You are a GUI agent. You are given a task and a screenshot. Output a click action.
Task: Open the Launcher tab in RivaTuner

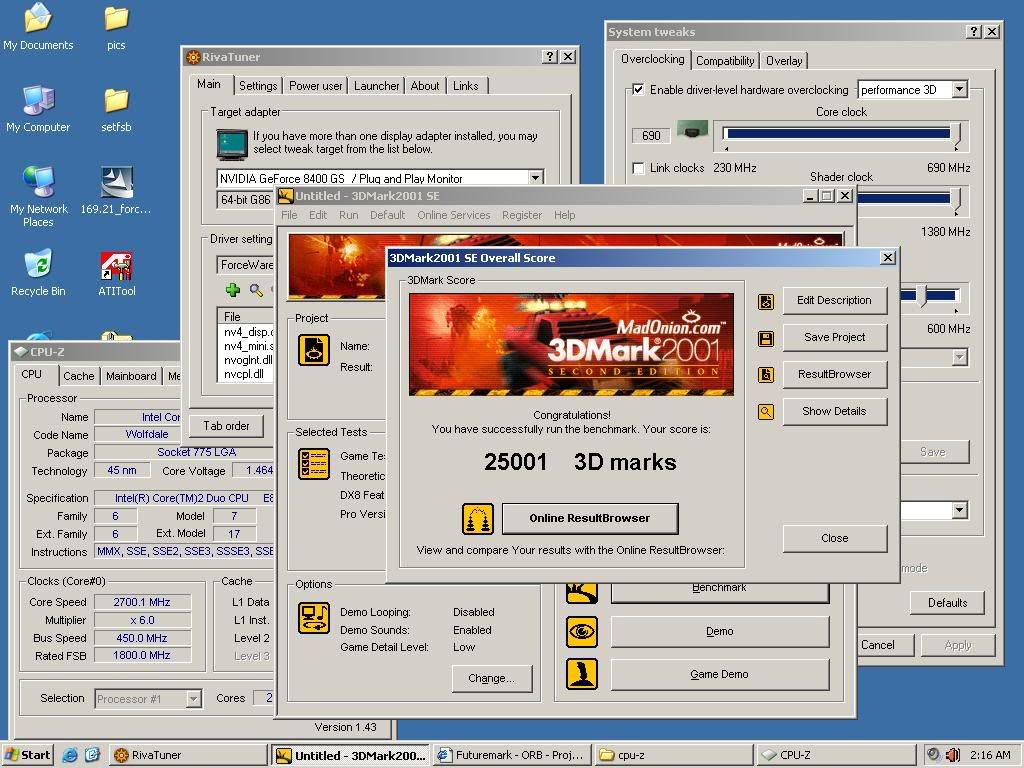[376, 86]
